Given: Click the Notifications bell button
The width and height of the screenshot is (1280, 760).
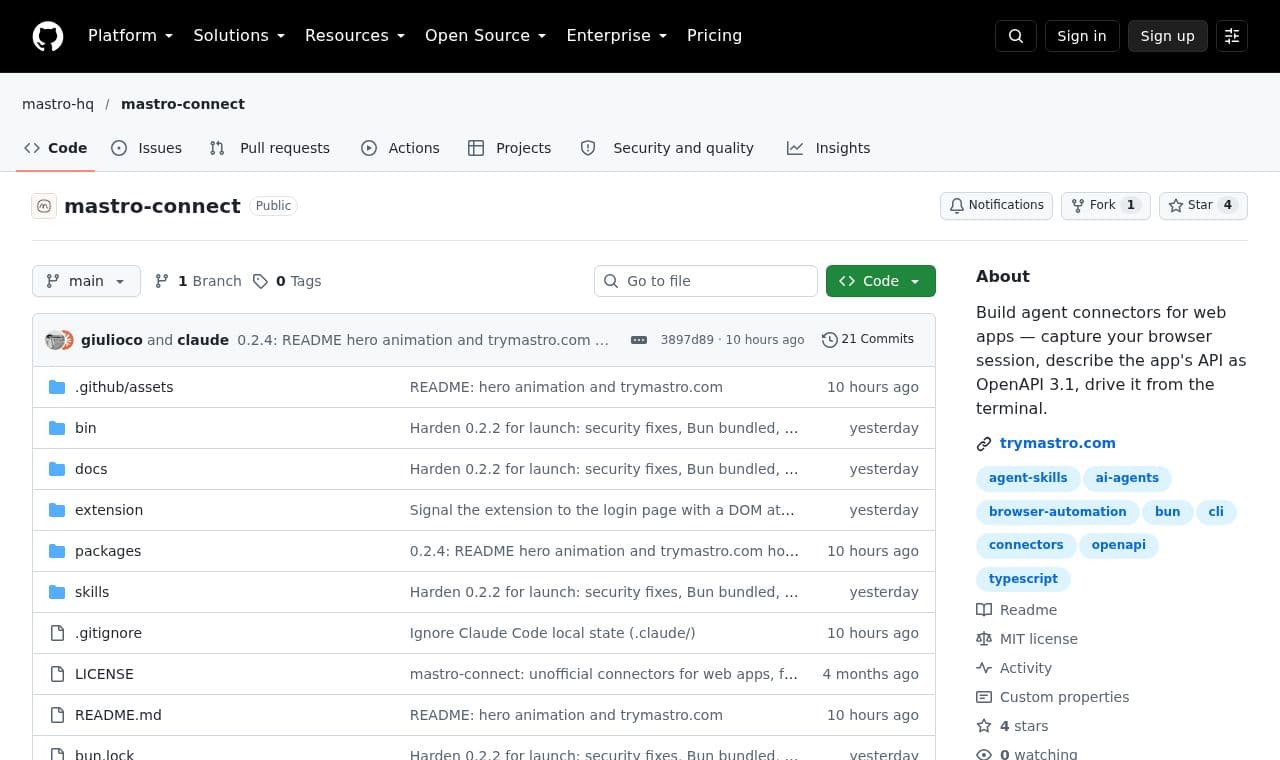Looking at the screenshot, I should [x=996, y=205].
